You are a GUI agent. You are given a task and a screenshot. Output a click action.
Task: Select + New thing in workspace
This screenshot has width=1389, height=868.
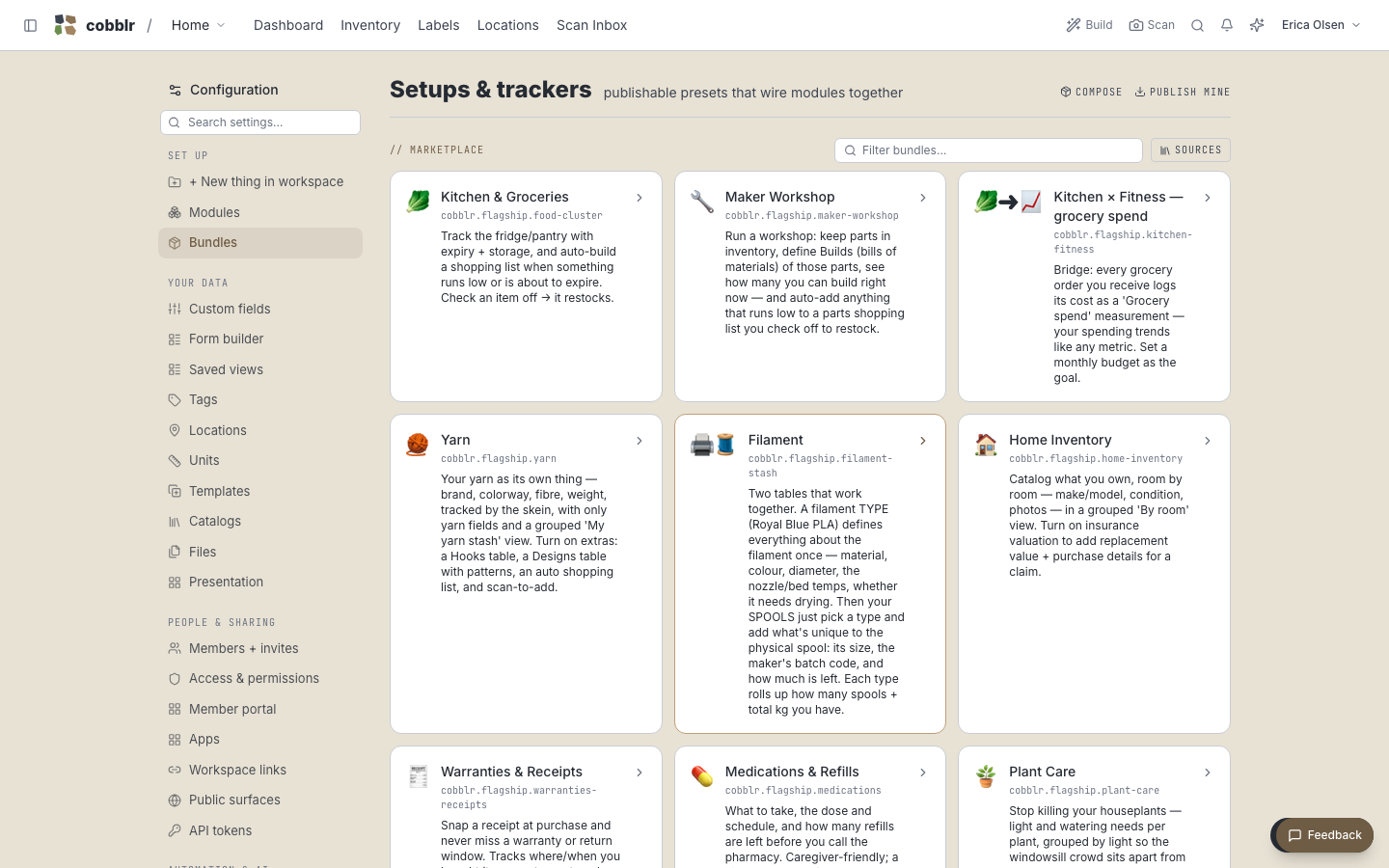tap(260, 181)
